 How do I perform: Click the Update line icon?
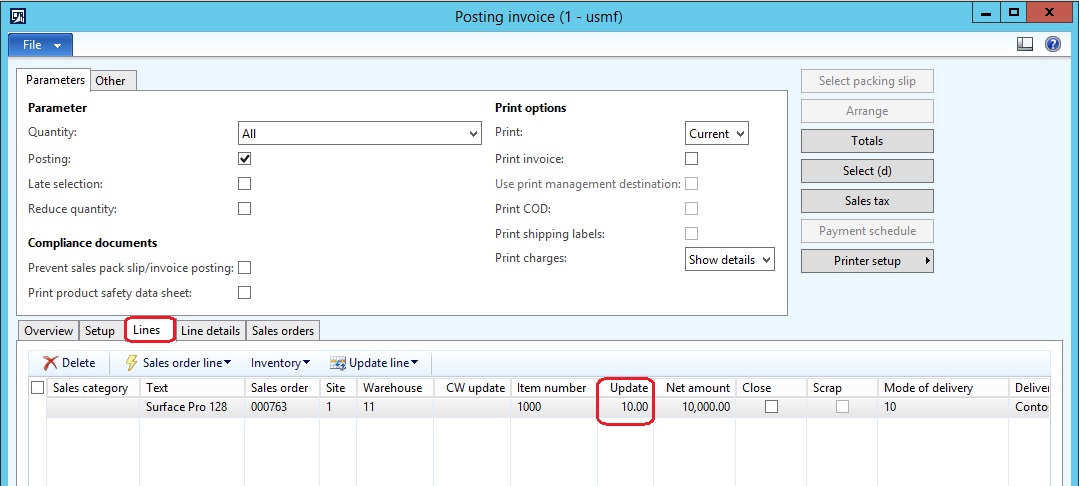338,363
